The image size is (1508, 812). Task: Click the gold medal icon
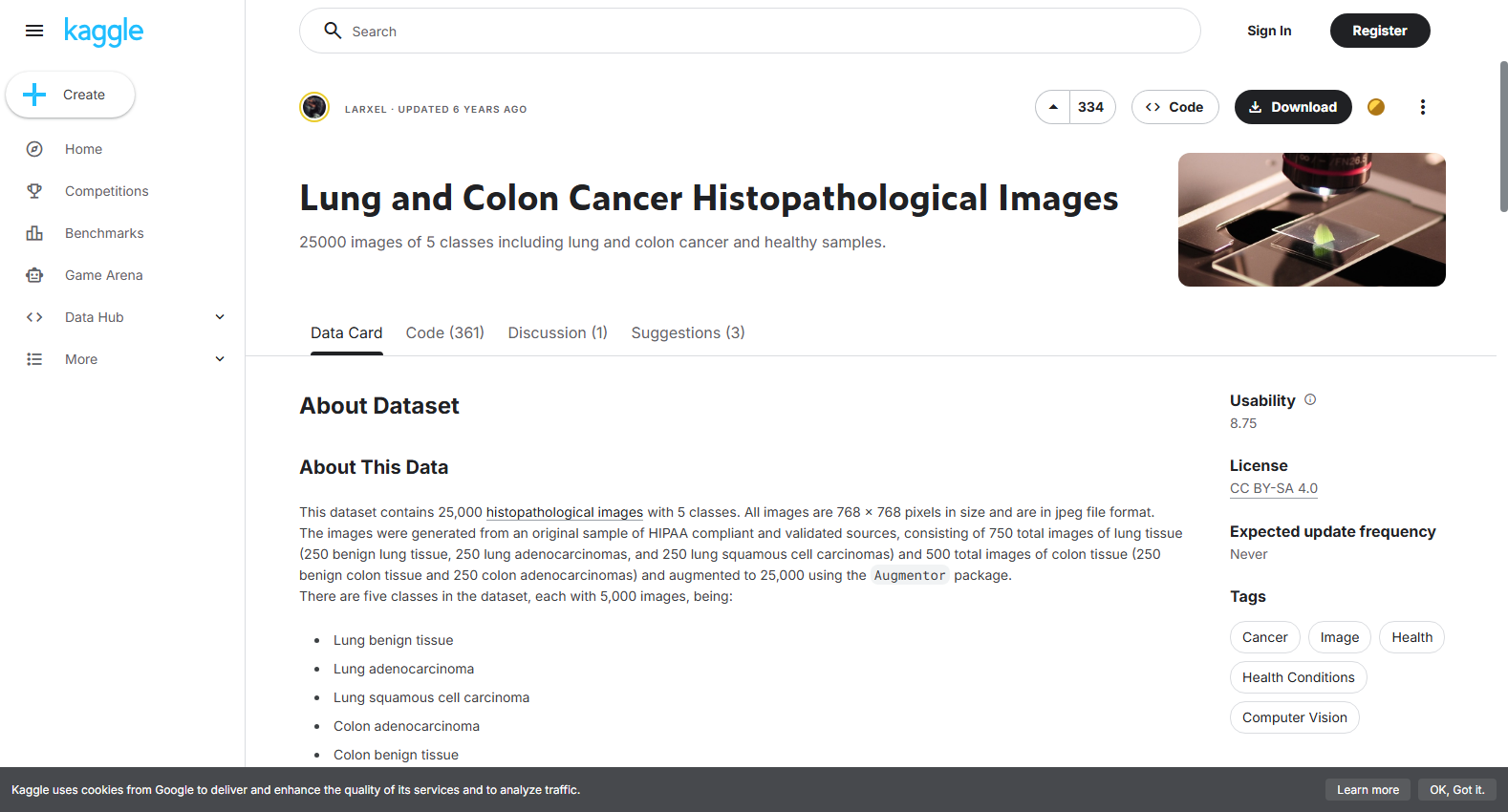click(x=1376, y=107)
